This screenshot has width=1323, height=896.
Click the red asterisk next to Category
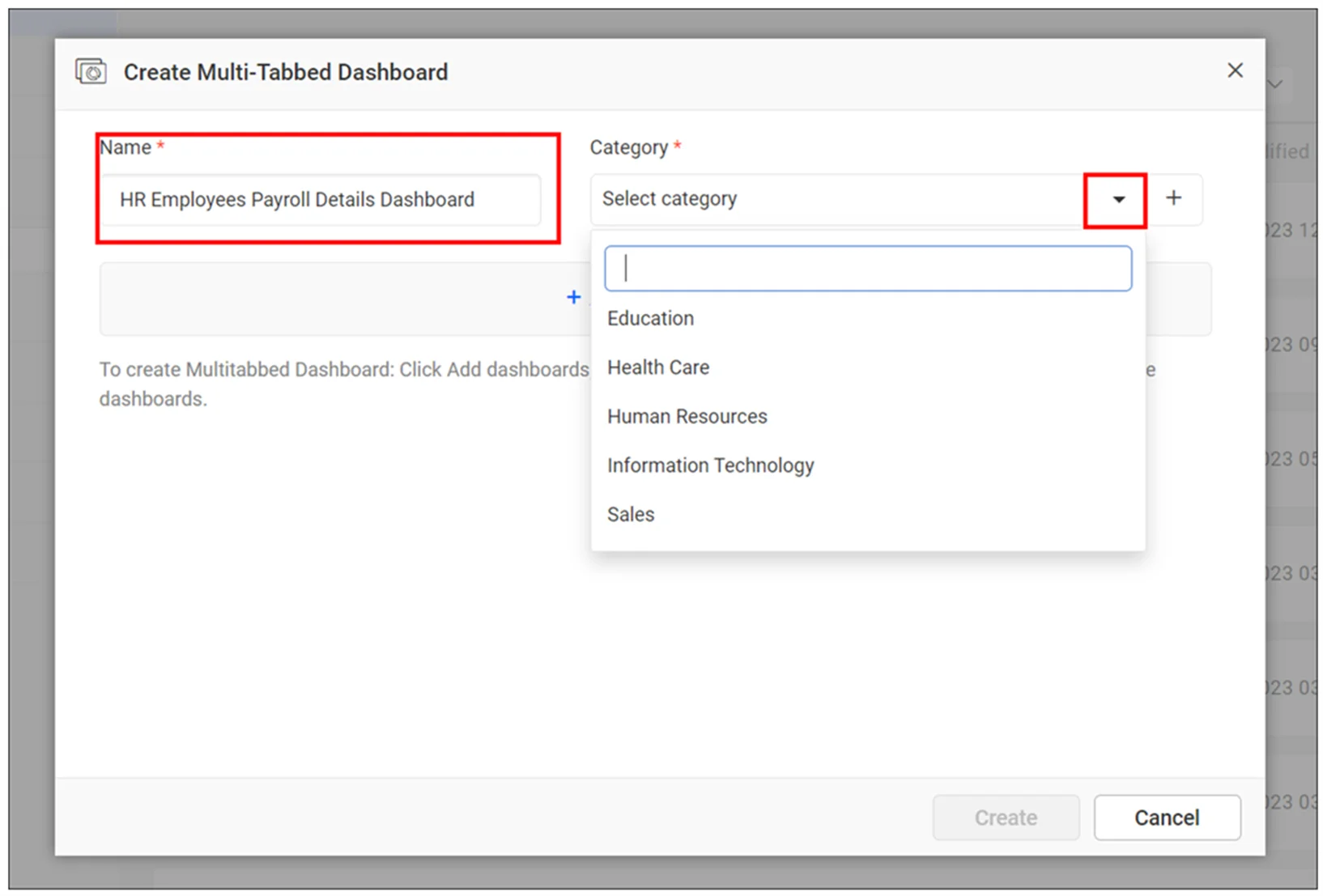coord(677,145)
